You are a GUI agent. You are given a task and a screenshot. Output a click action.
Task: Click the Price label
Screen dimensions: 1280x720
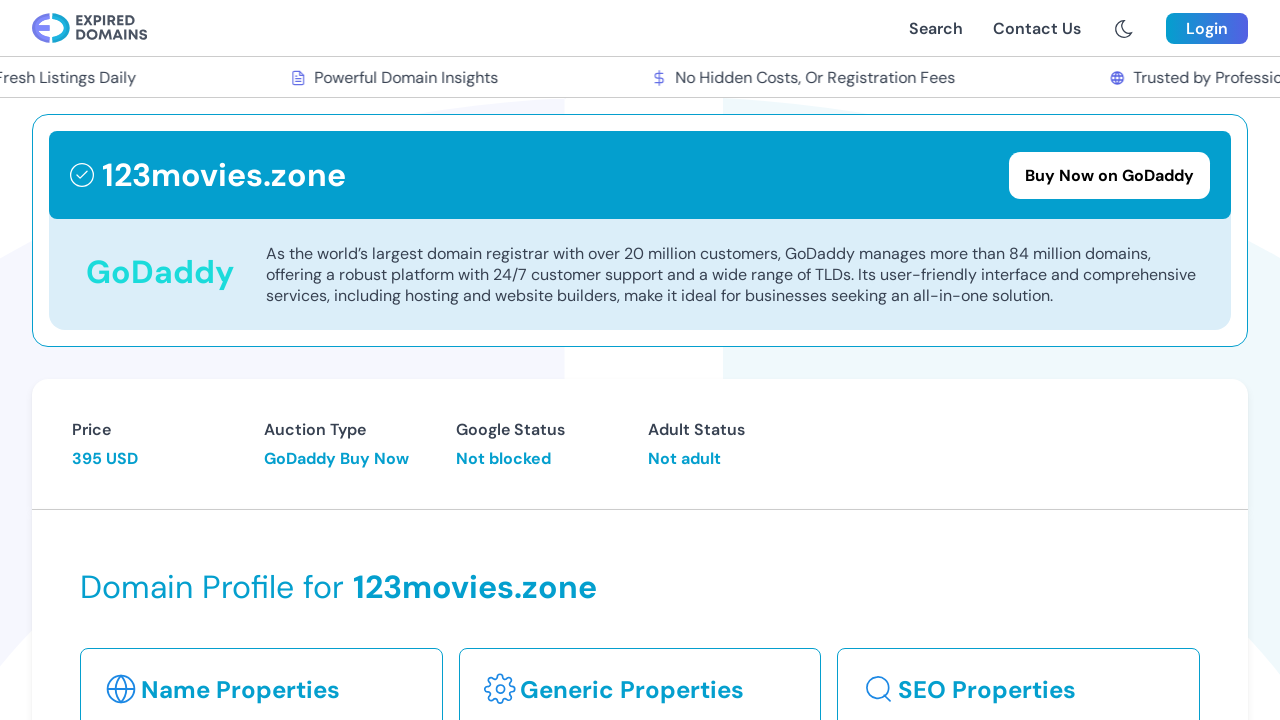click(91, 430)
